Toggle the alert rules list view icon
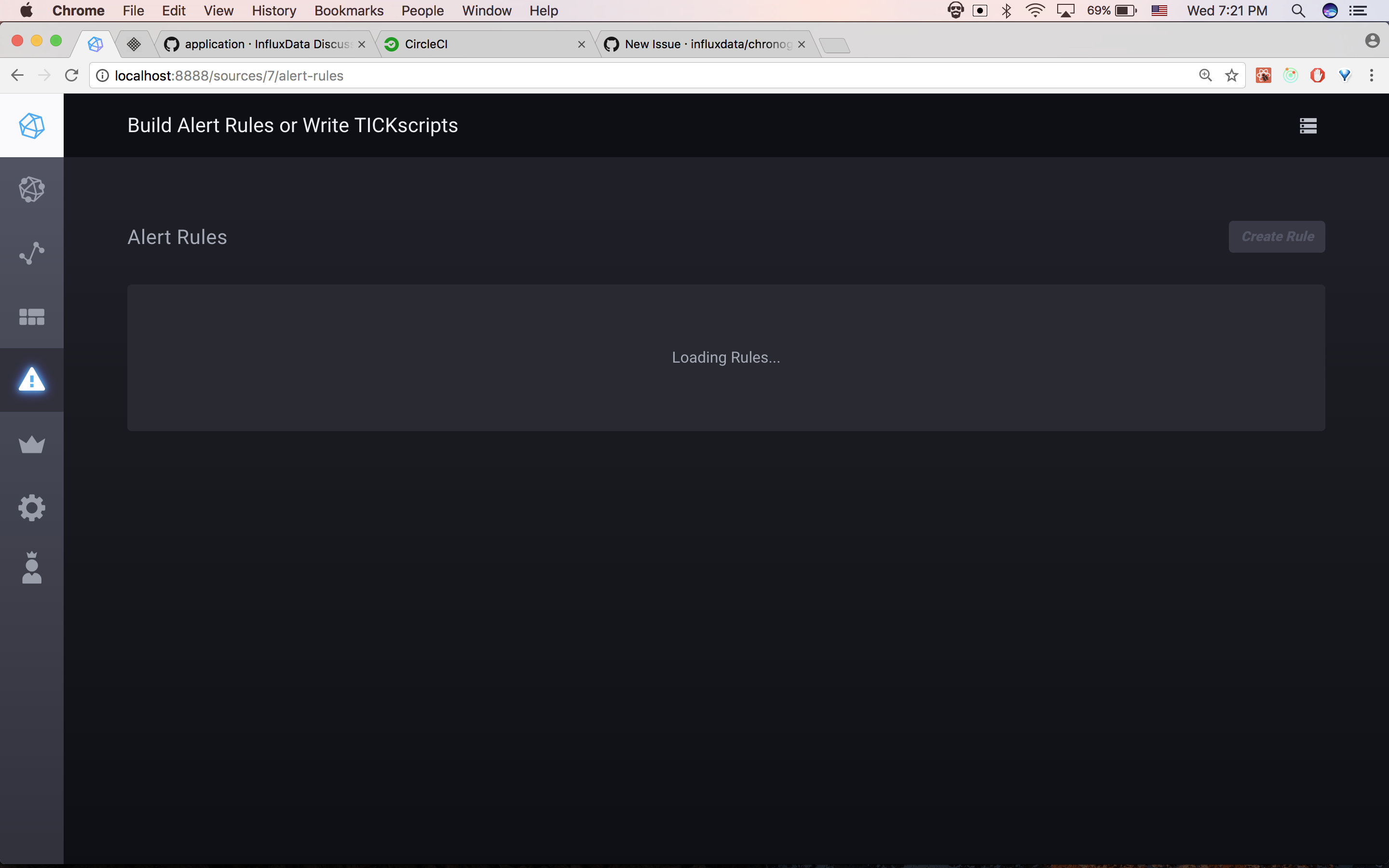The width and height of the screenshot is (1389, 868). coord(1309,125)
